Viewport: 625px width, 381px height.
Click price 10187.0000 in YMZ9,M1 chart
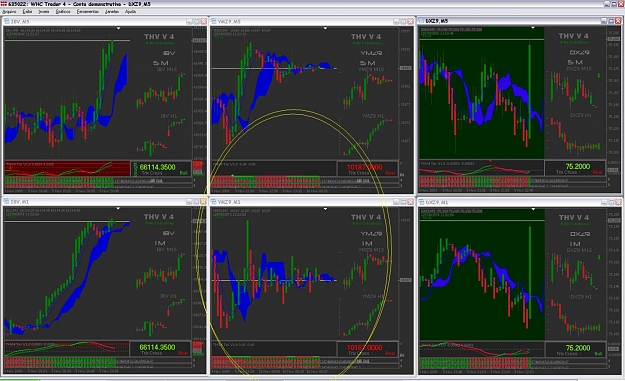[x=364, y=348]
